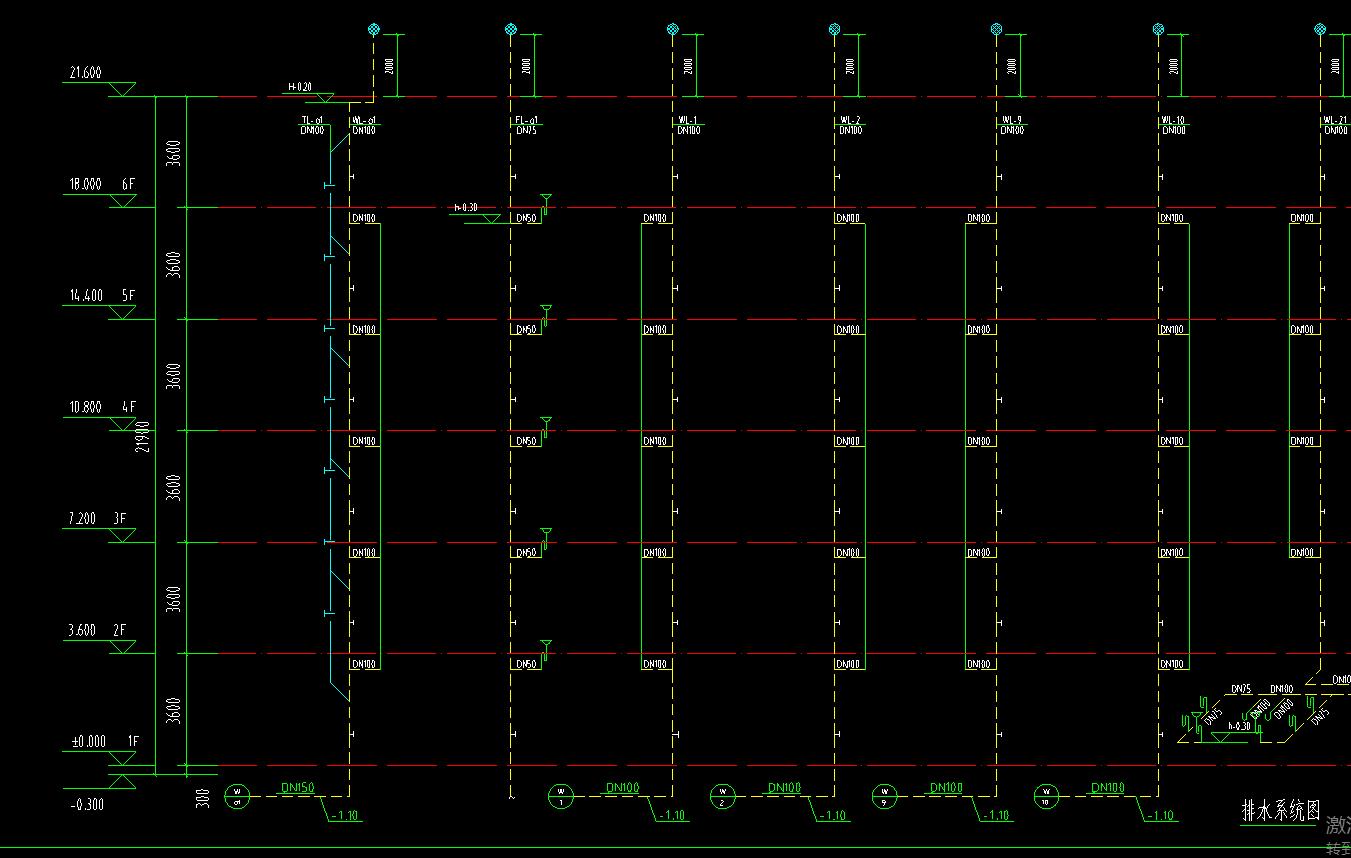Select the WL-2 riser label

click(x=849, y=121)
